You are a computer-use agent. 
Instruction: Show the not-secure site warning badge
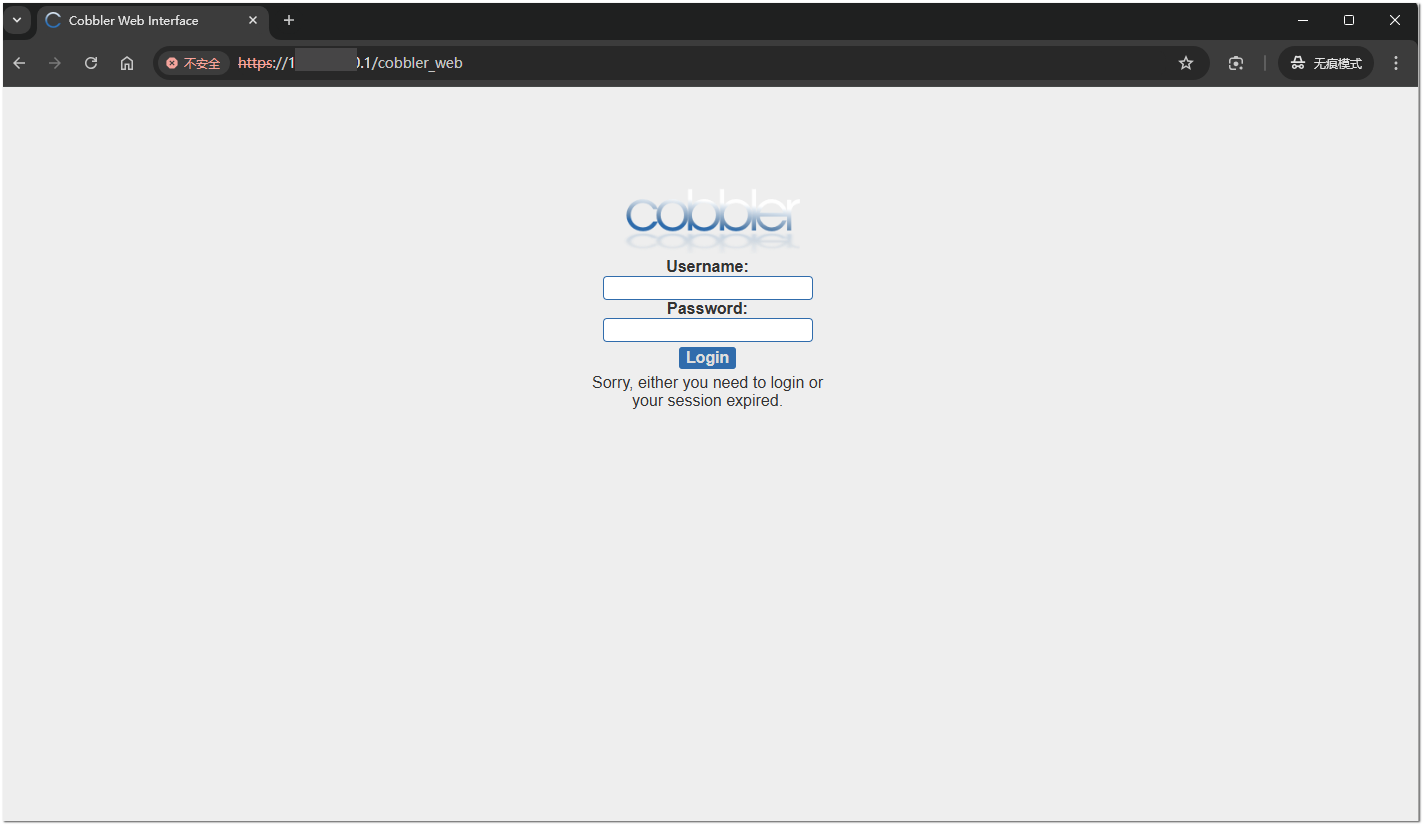[193, 63]
